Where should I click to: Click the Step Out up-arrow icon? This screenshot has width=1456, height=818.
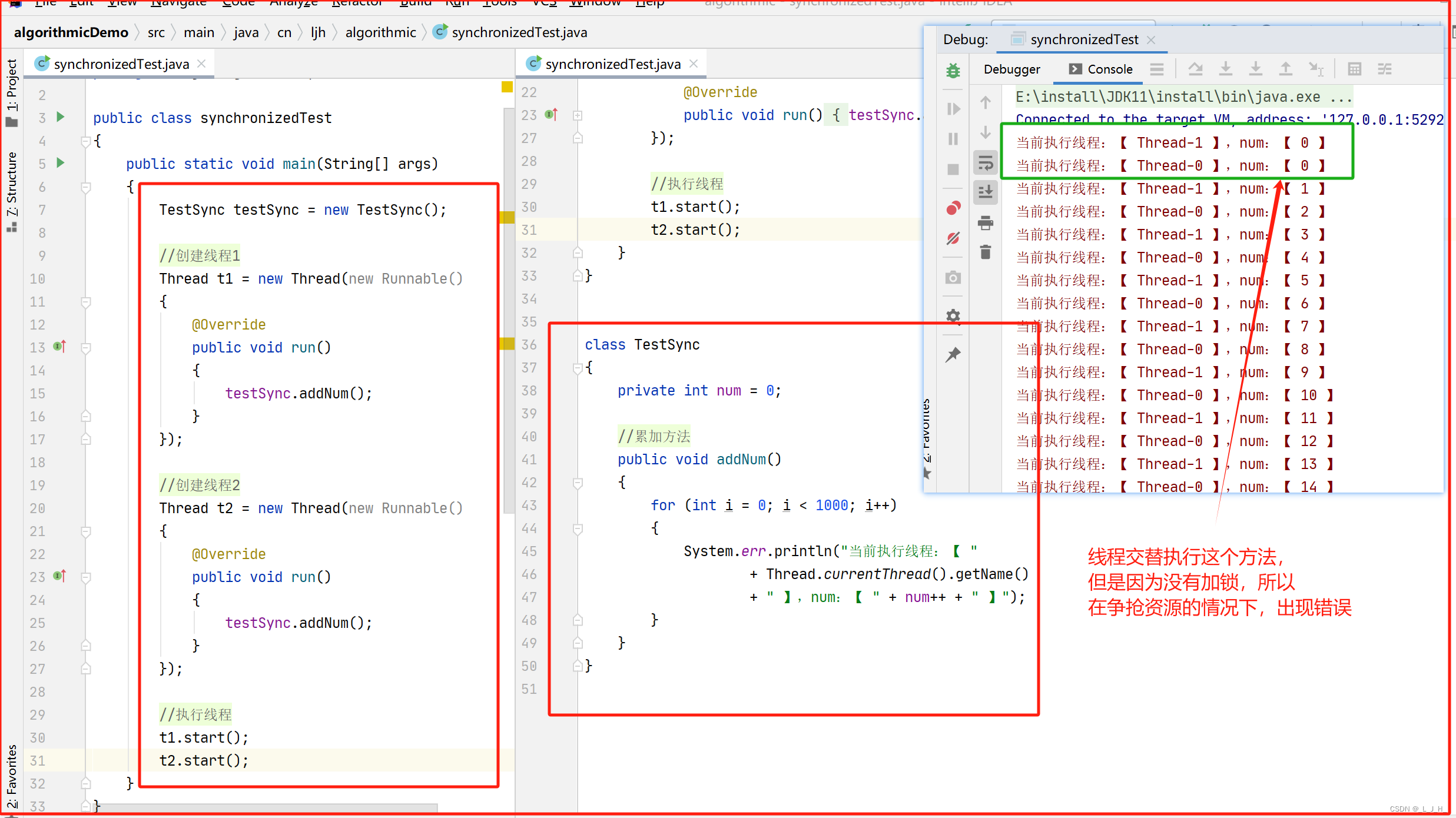pos(1286,69)
